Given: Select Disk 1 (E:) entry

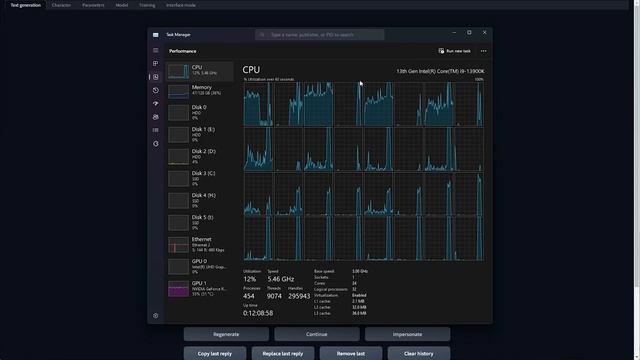Looking at the screenshot, I should click(200, 134).
